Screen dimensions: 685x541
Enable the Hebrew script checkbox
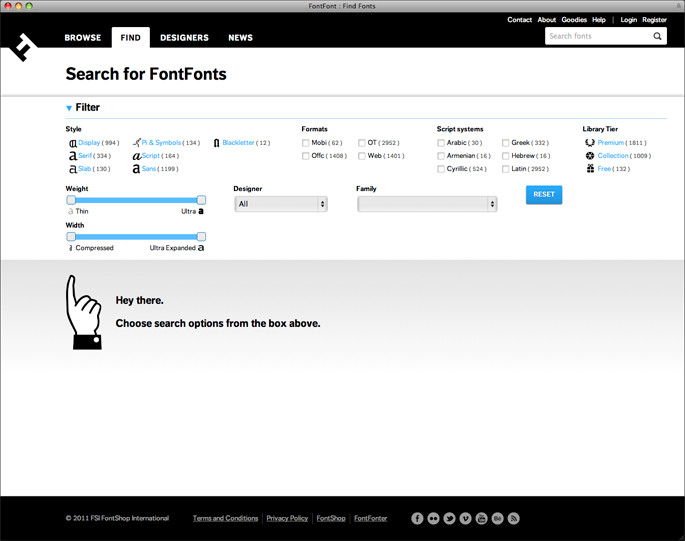click(x=505, y=156)
